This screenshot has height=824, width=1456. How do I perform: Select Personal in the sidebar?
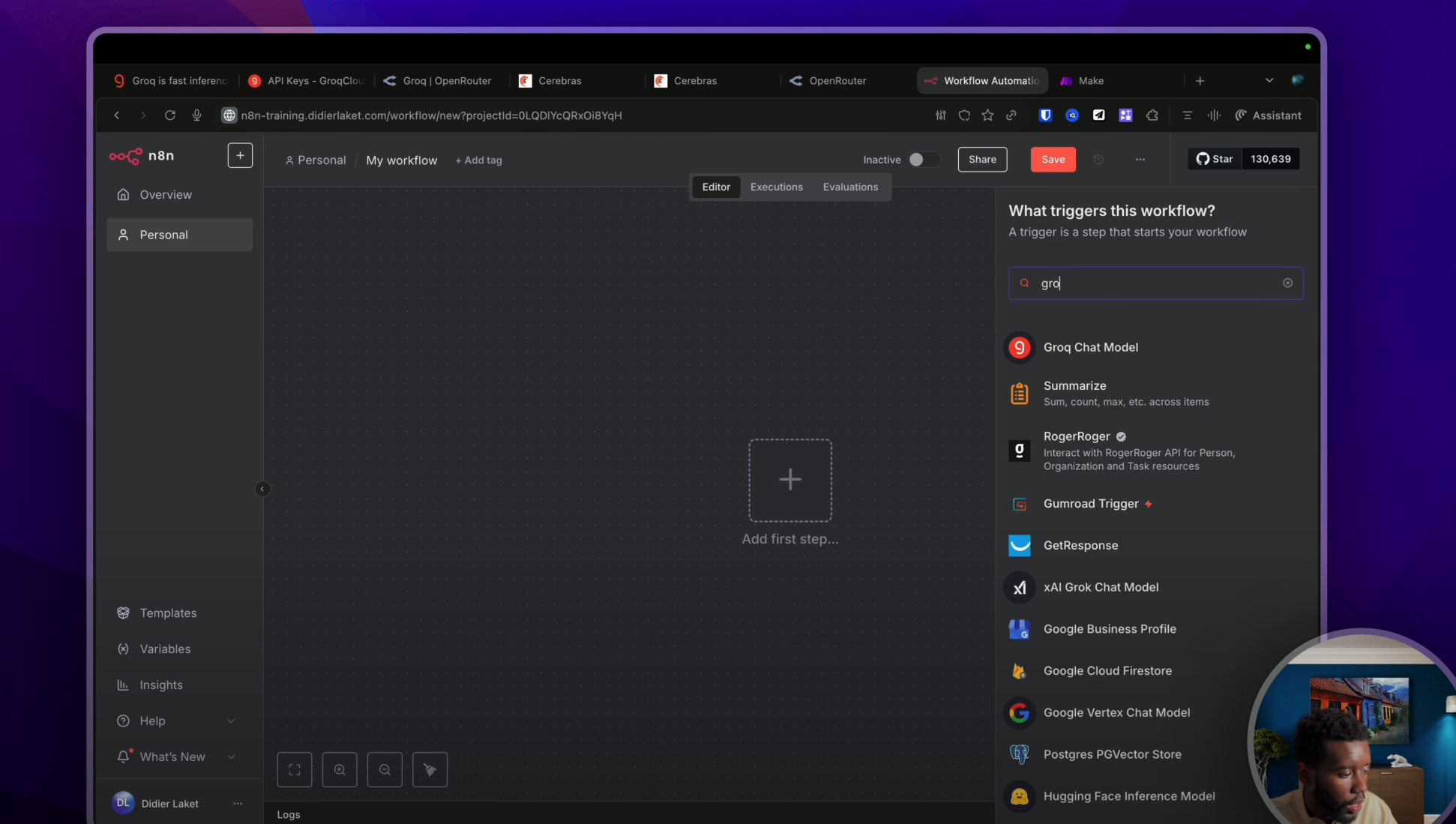coord(179,235)
